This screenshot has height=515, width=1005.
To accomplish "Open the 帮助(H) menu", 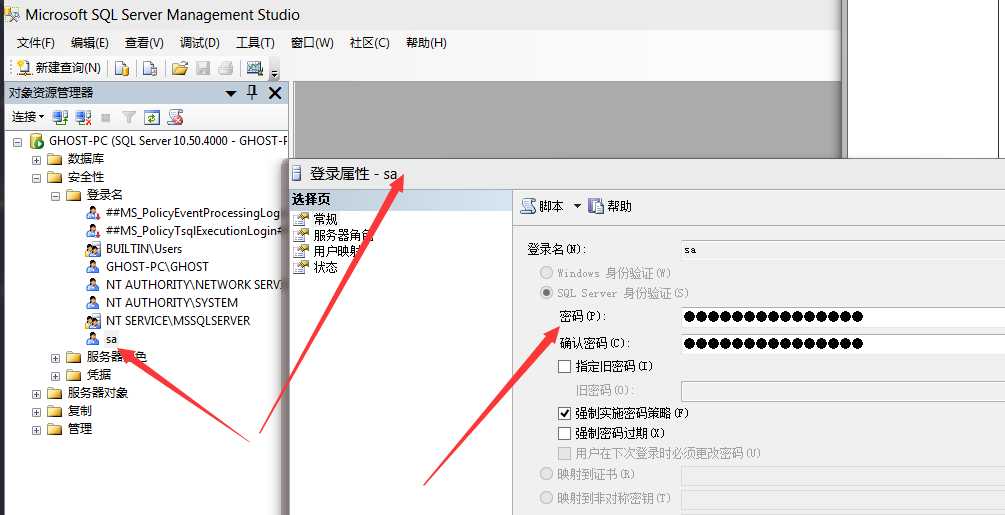I will pos(426,43).
